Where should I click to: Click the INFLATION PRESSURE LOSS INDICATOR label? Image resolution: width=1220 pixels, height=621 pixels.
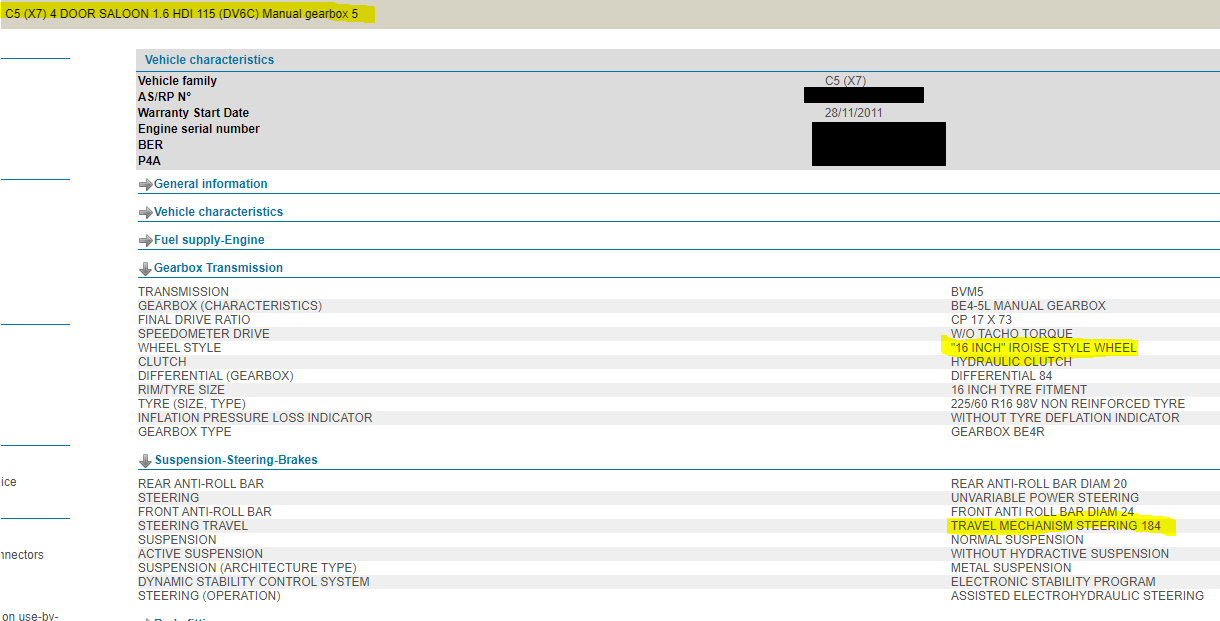coord(255,418)
